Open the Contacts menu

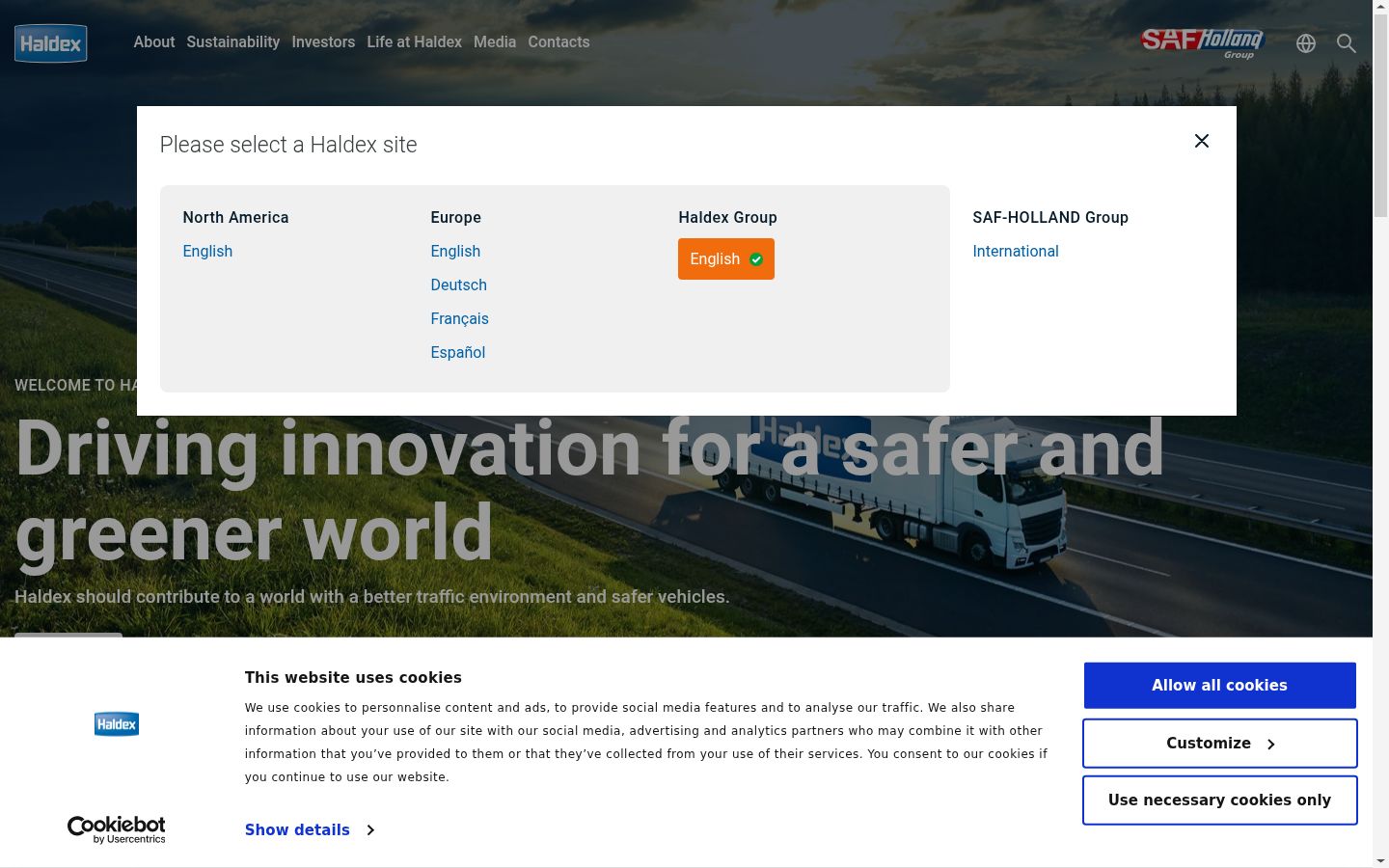[x=558, y=42]
